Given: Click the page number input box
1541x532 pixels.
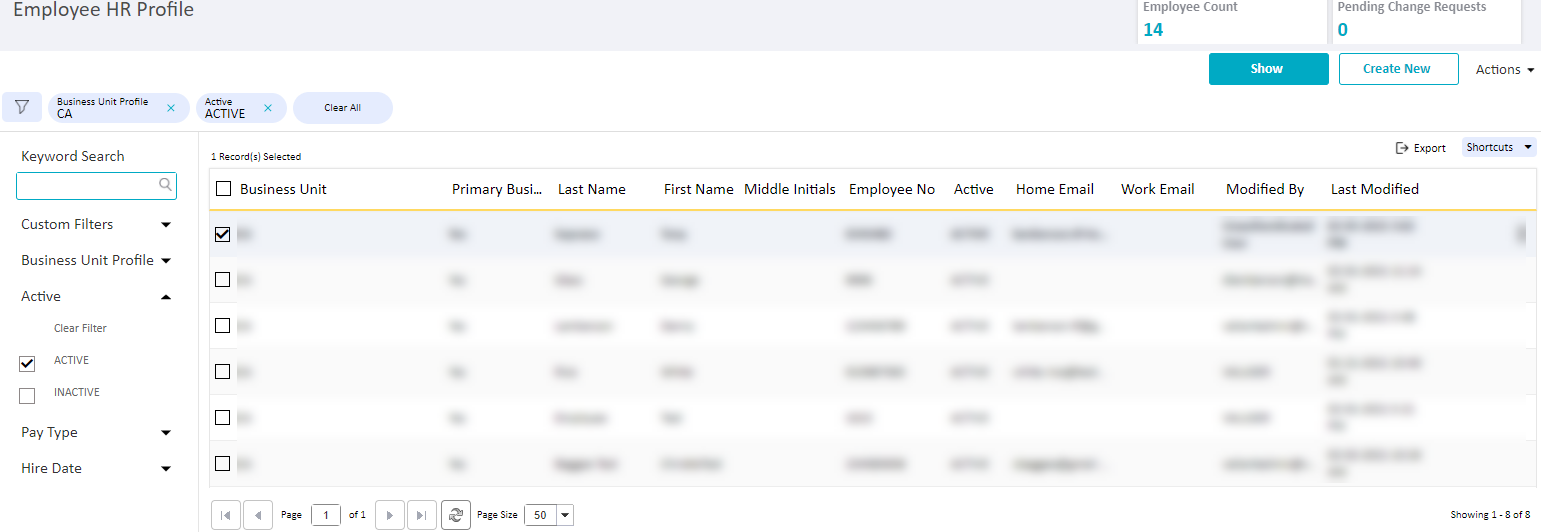Looking at the screenshot, I should click(326, 515).
